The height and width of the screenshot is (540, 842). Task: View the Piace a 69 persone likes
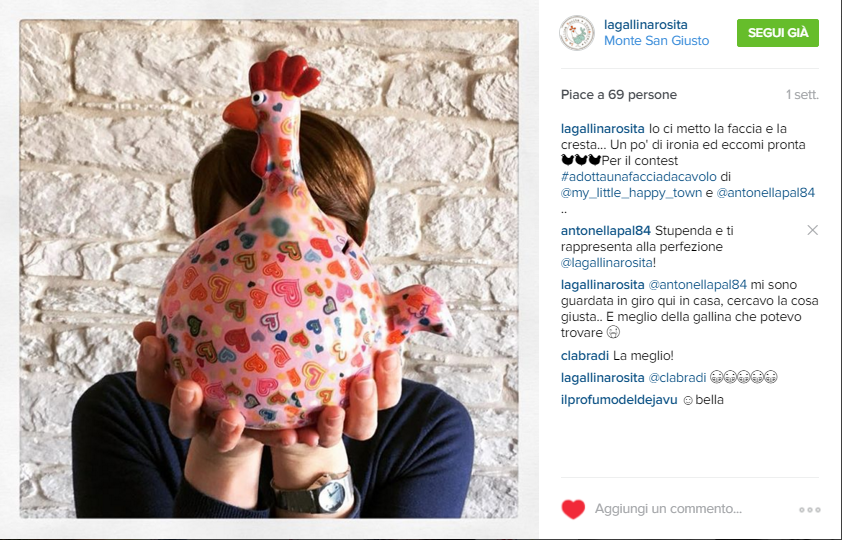coord(619,95)
